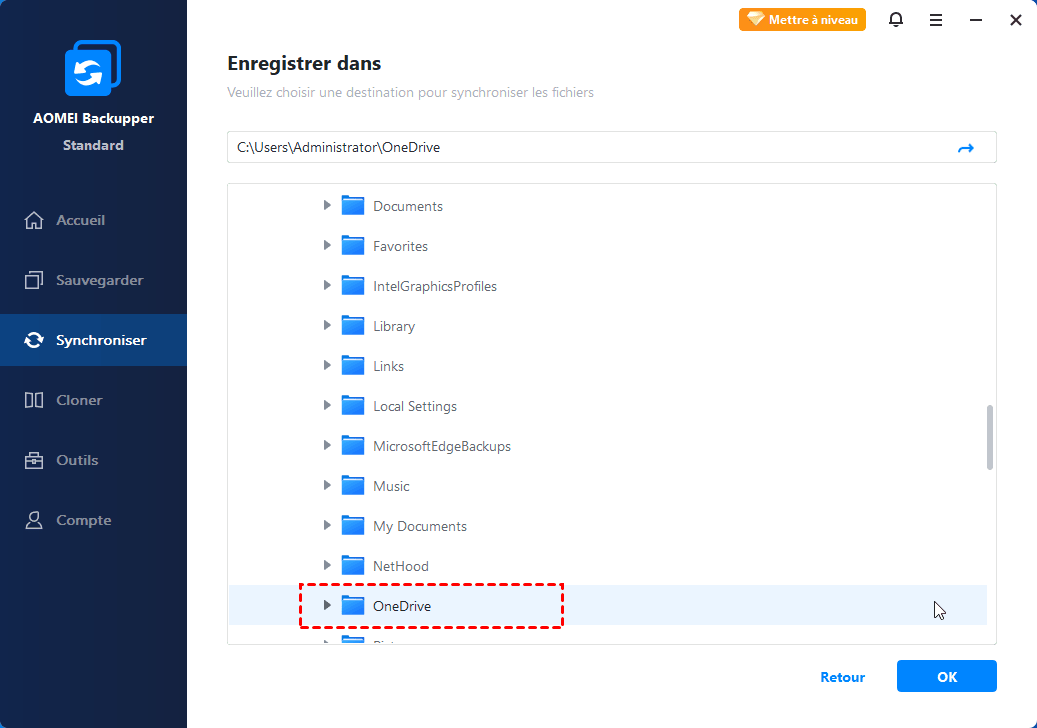
Task: Open the Sauvegarder section
Action: pos(98,280)
